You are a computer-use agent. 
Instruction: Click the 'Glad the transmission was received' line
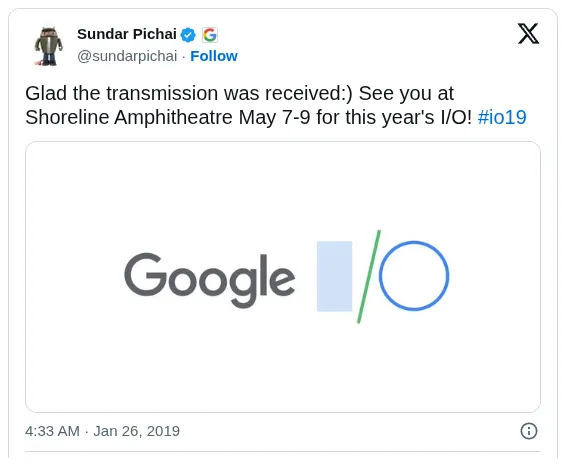tap(189, 93)
